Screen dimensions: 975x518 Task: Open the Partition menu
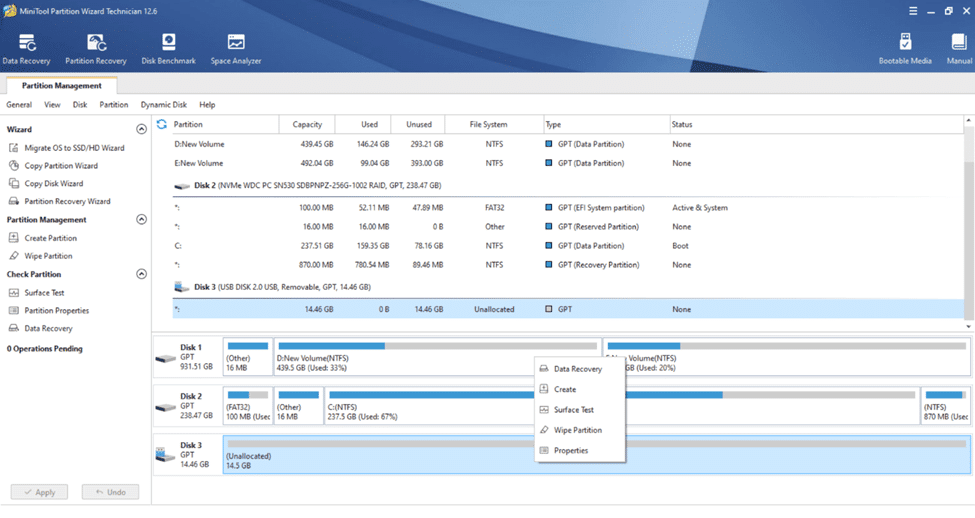click(x=114, y=105)
